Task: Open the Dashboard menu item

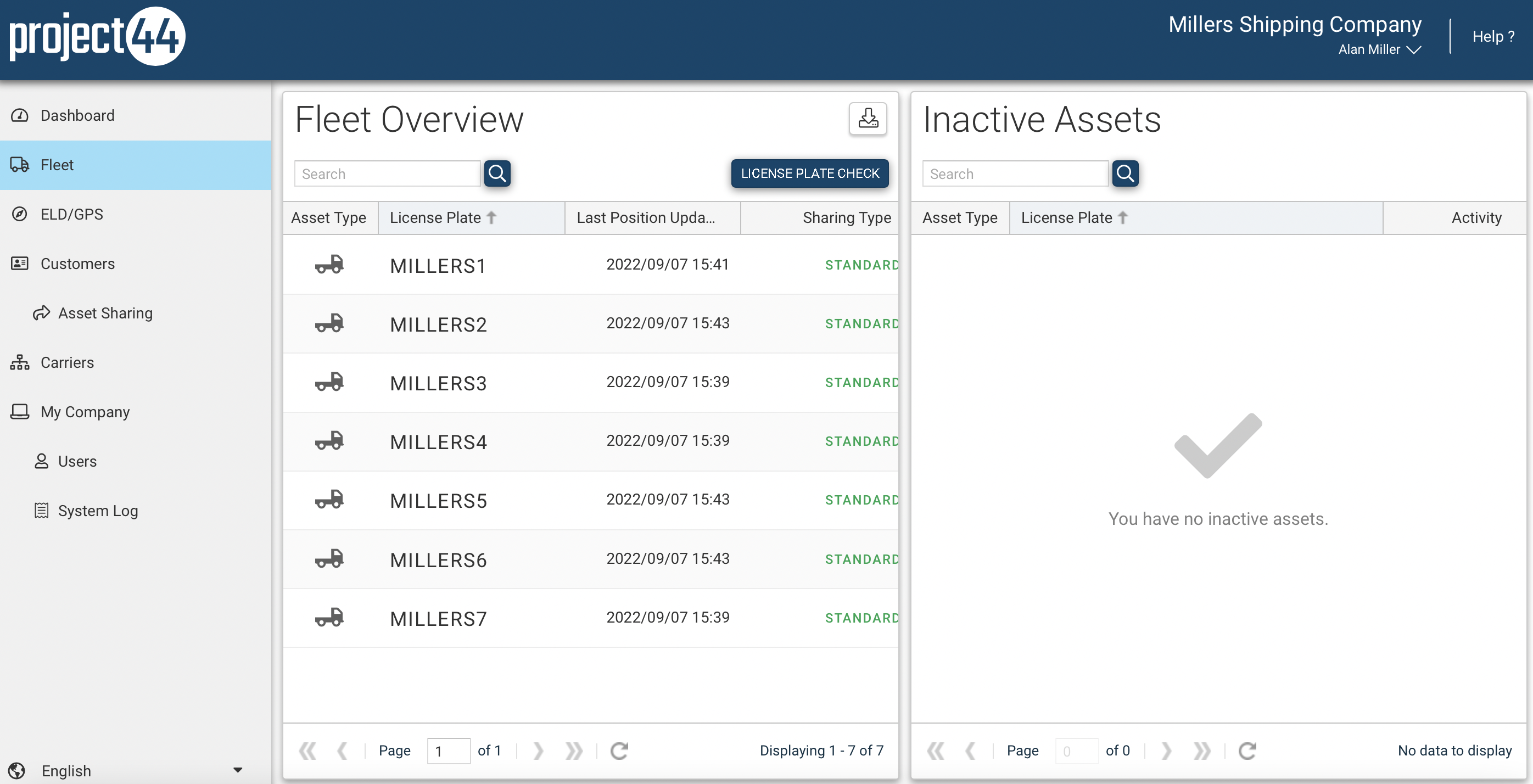Action: click(x=136, y=115)
